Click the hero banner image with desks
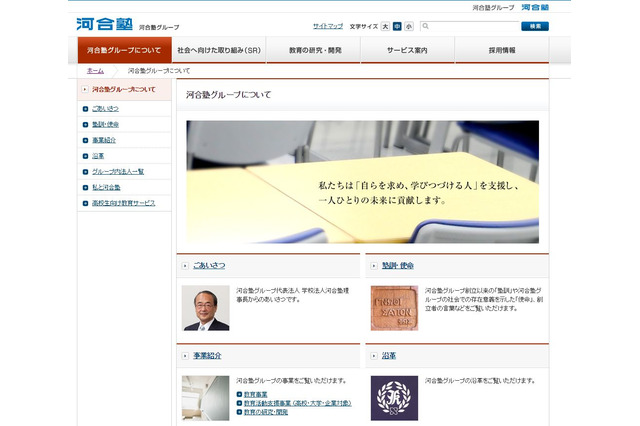Viewport: 640px width, 426px height. pos(362,182)
